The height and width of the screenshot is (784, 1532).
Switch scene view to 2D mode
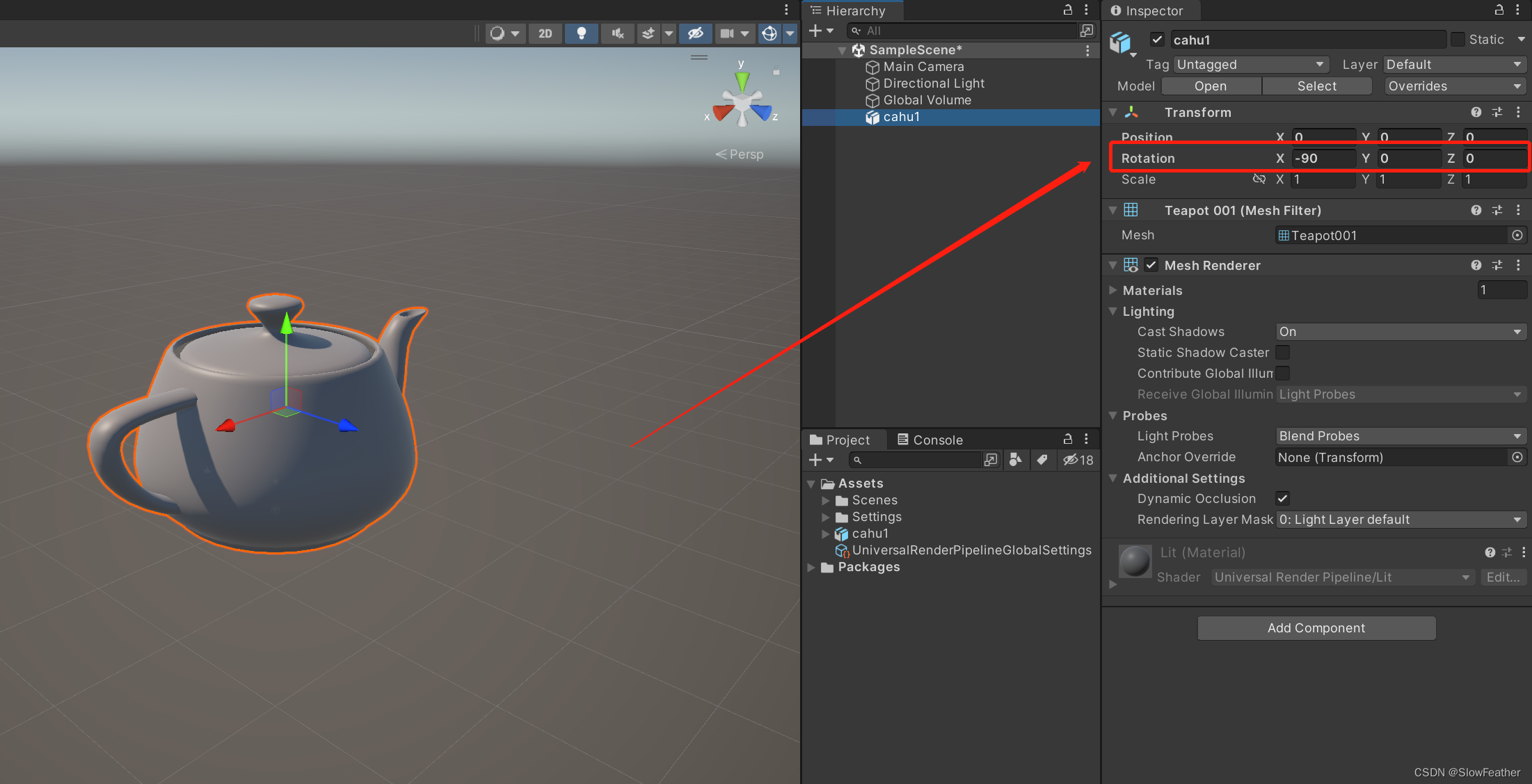point(545,33)
